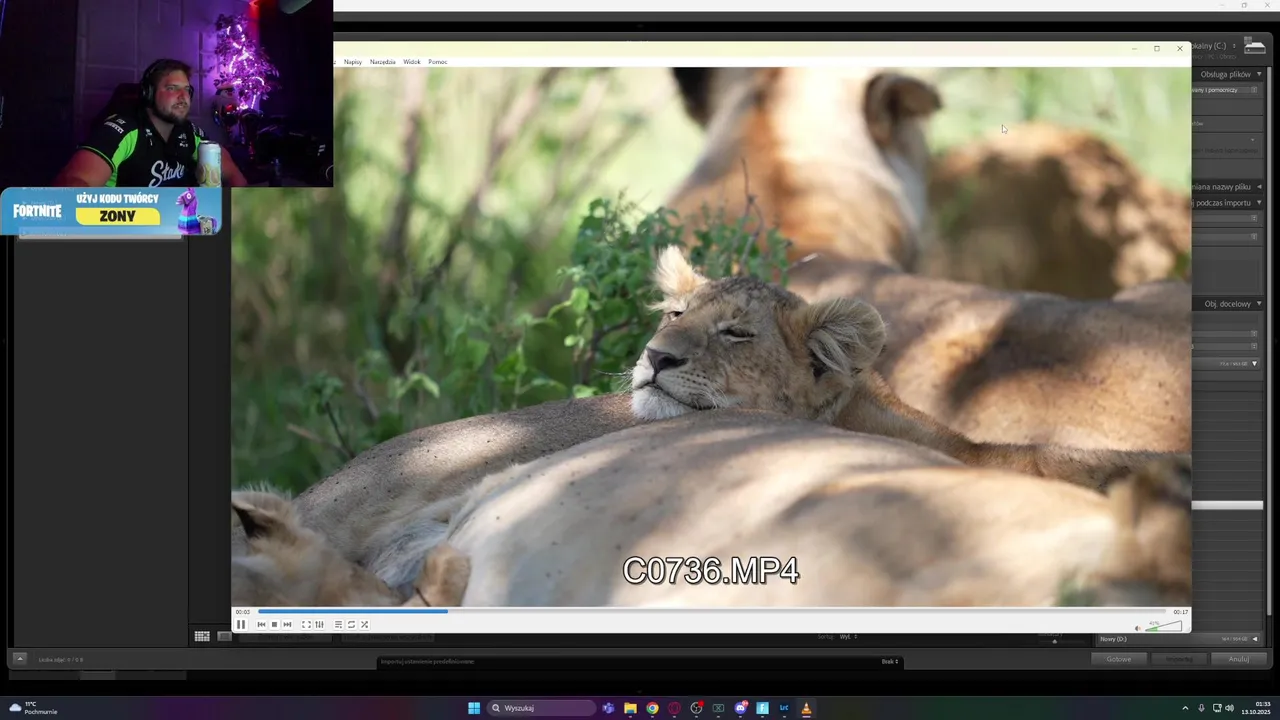
Task: Collapse the podczas importu panel
Action: pyautogui.click(x=1259, y=203)
